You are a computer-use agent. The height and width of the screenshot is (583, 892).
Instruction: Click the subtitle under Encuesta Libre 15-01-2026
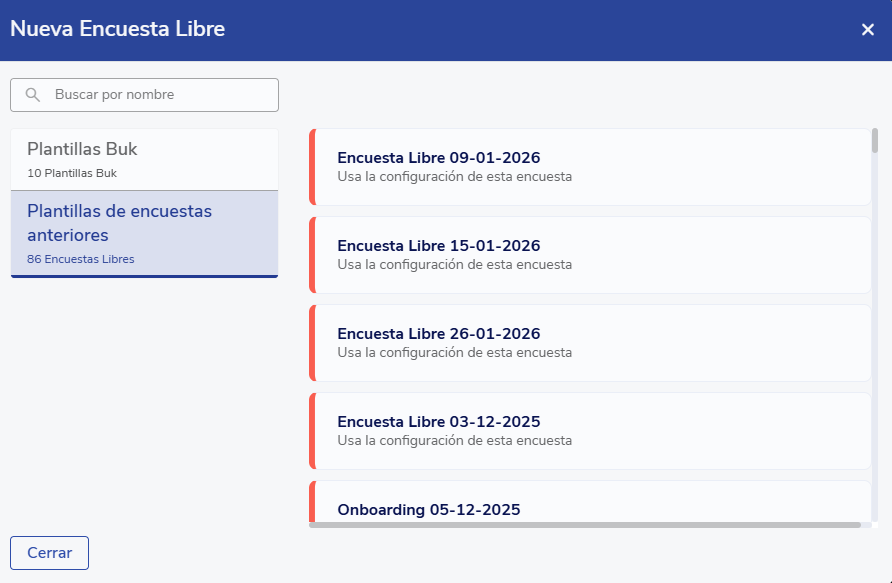click(x=455, y=265)
